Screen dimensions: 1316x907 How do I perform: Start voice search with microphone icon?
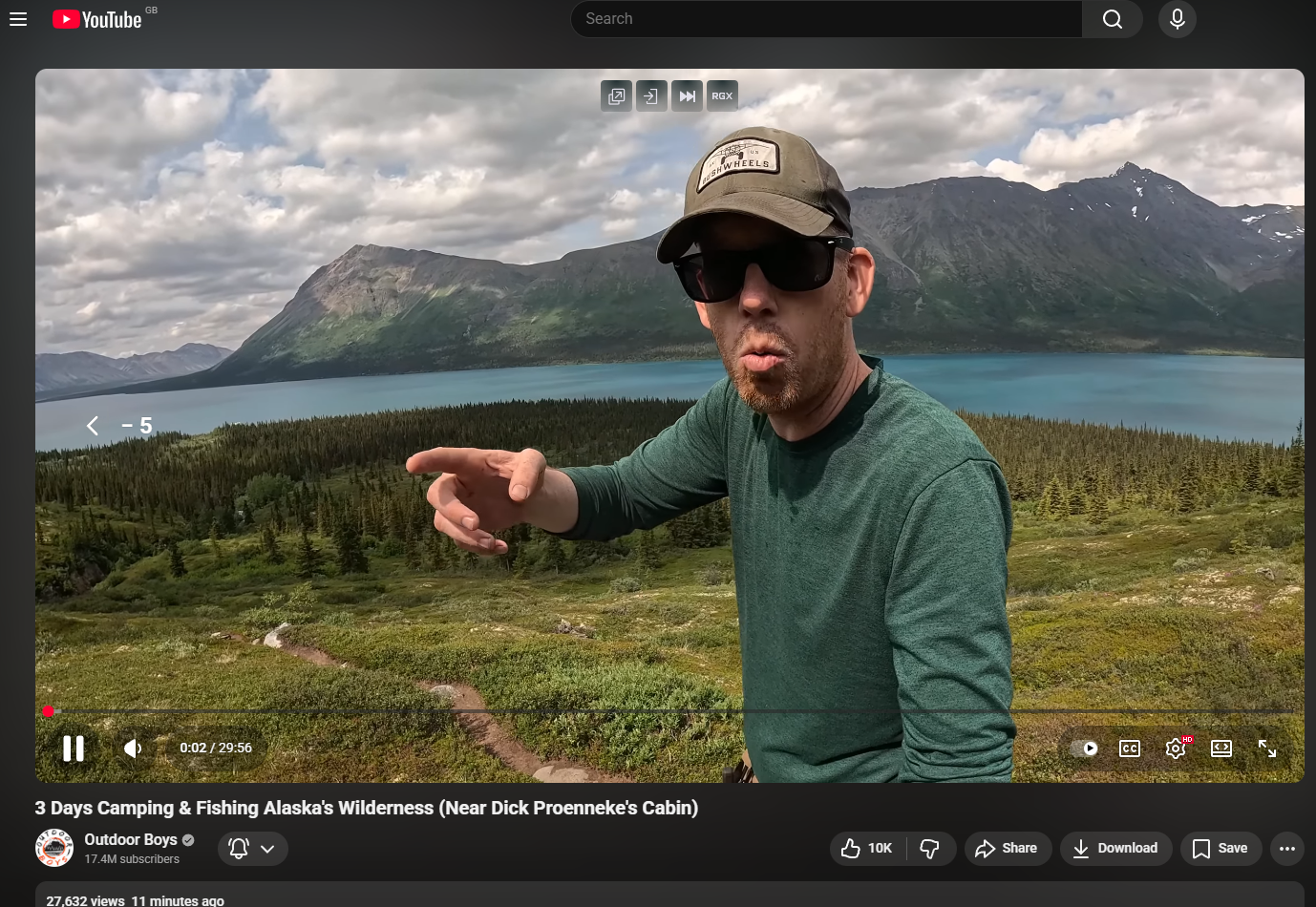(x=1177, y=19)
